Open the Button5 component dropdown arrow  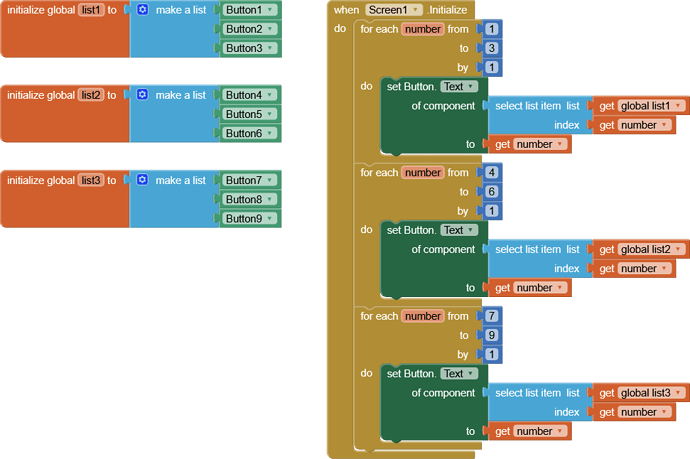pos(270,114)
